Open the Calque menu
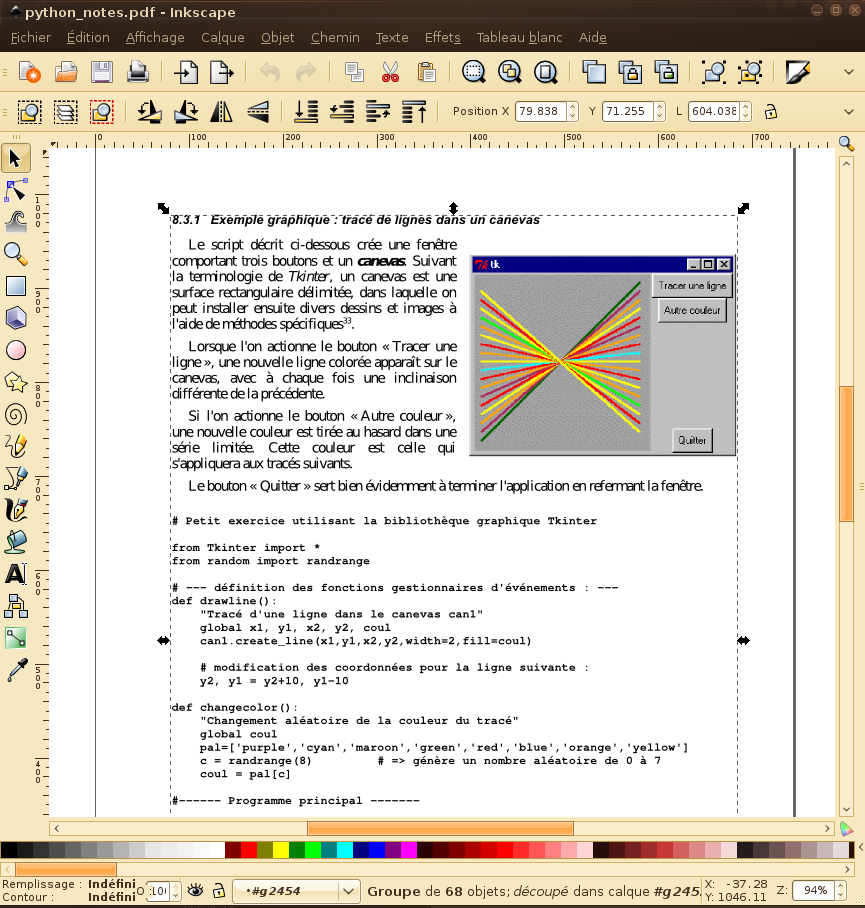This screenshot has height=908, width=865. click(x=223, y=38)
